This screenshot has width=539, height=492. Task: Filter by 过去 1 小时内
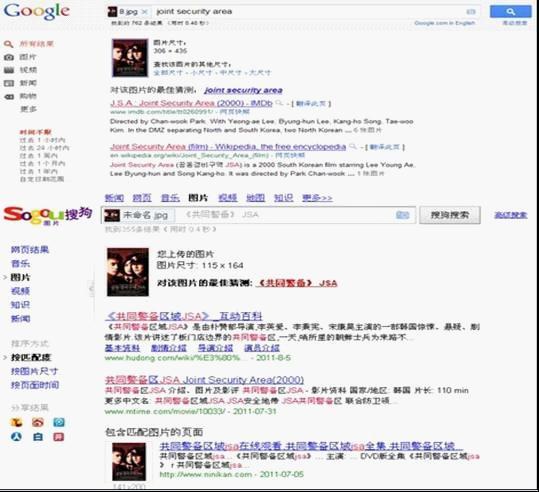click(x=42, y=140)
